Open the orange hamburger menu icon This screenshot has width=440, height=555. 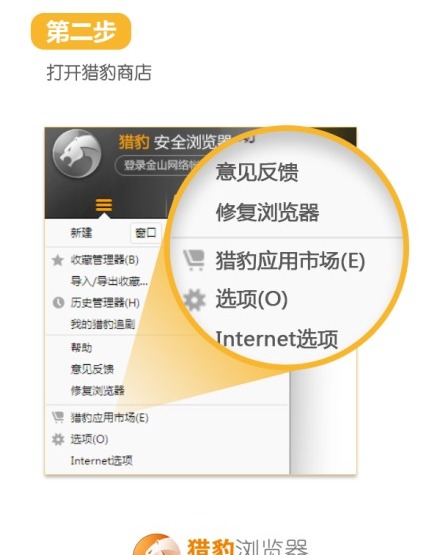coord(104,205)
